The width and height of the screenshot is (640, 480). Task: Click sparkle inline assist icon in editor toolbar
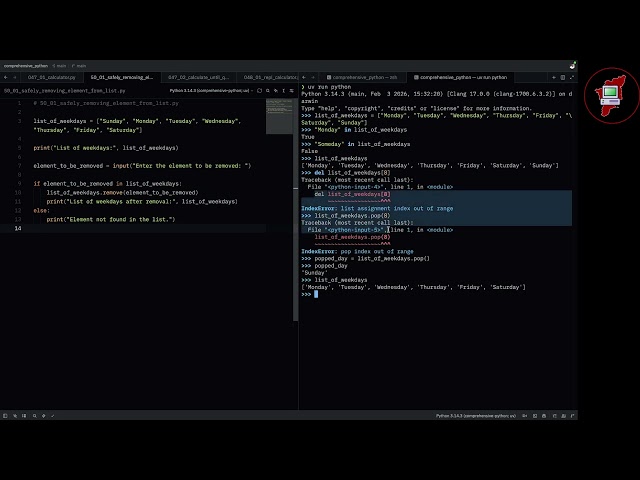(276, 91)
